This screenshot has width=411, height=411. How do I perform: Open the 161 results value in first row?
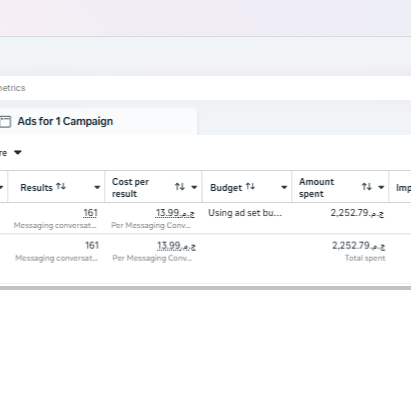tap(90, 213)
